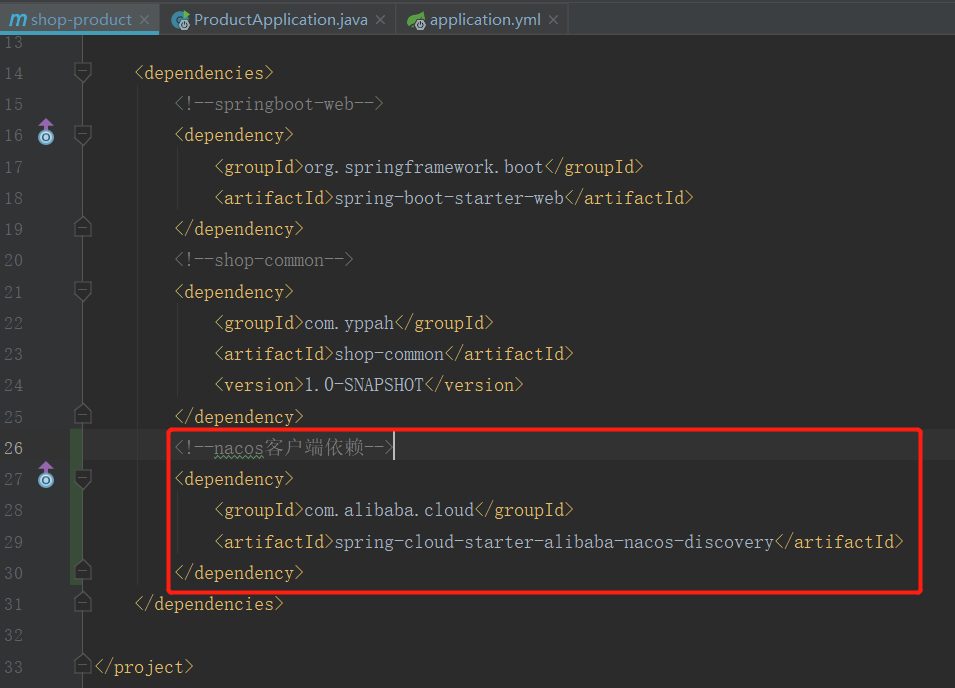Close the application.yml tab
The width and height of the screenshot is (955, 688).
click(x=553, y=19)
